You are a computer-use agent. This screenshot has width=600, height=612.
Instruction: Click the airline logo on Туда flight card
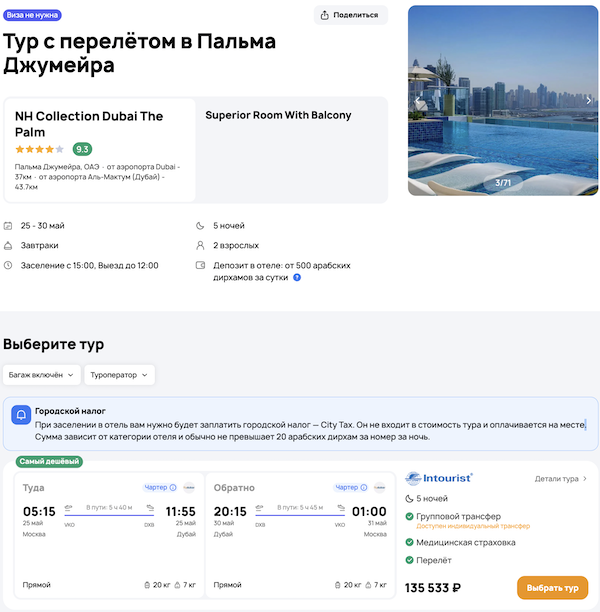[x=189, y=488]
